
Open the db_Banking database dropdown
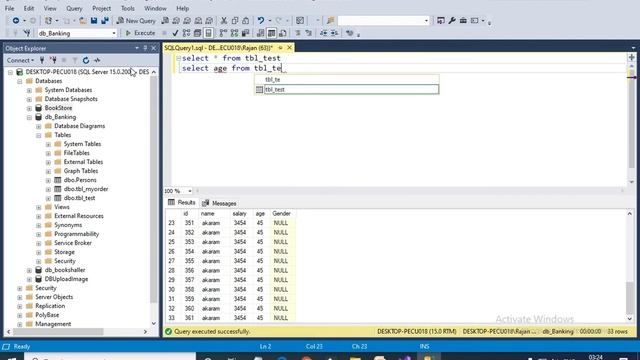[x=114, y=33]
